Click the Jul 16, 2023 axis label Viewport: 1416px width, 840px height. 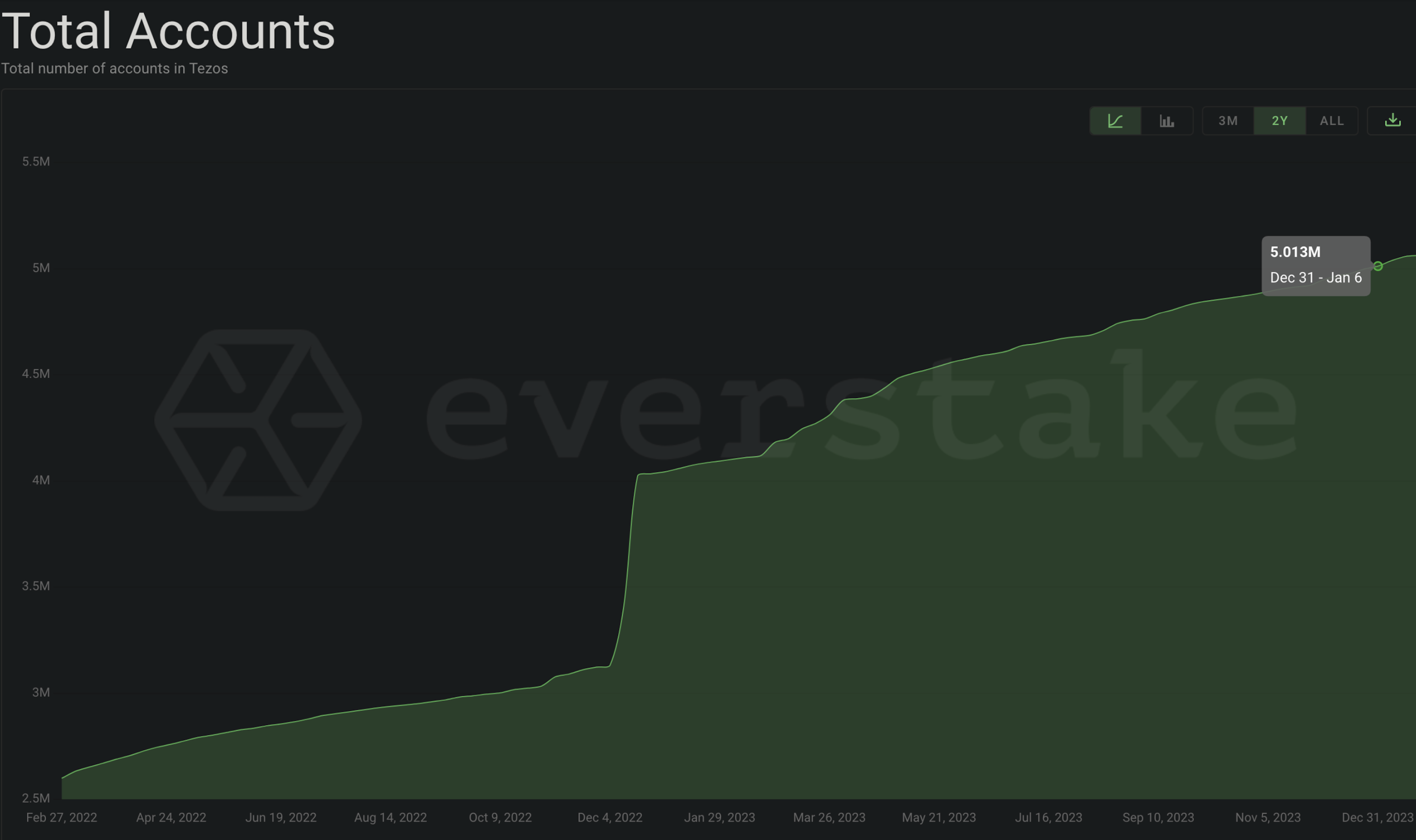coord(1049,817)
